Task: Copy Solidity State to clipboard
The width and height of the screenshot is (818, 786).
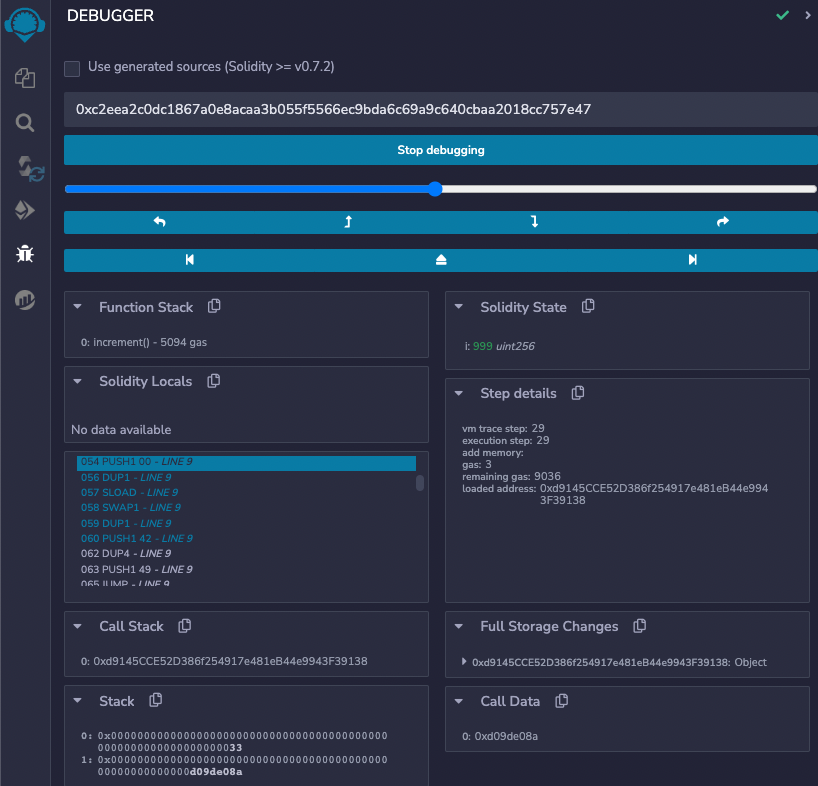Action: pos(588,306)
